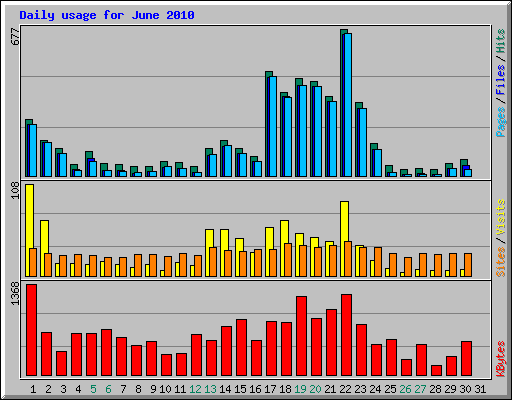Viewport: 512px width, 400px height.
Task: Click the 108 axis maximum value
Action: click(15, 191)
